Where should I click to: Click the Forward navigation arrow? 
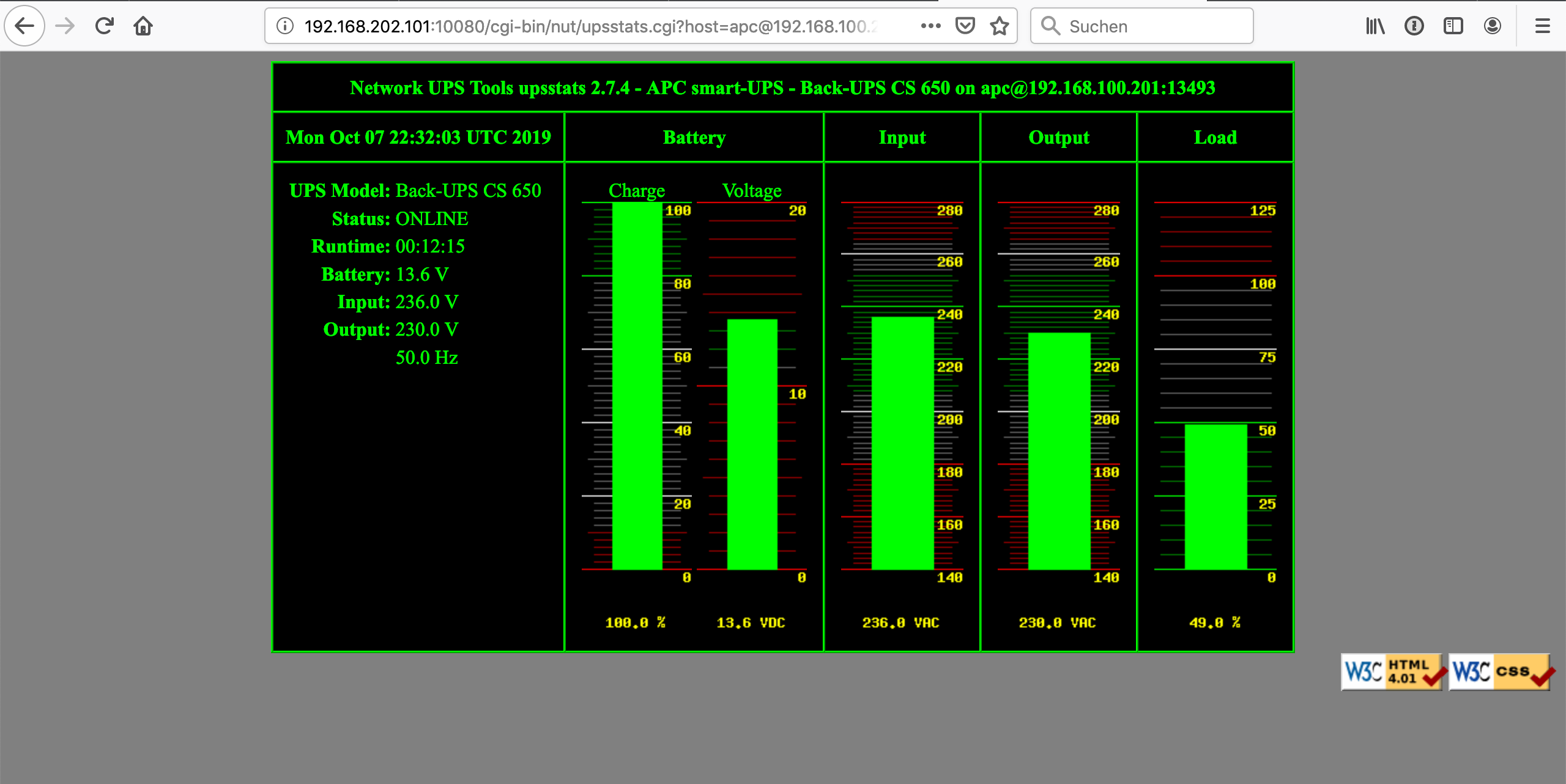(x=65, y=26)
